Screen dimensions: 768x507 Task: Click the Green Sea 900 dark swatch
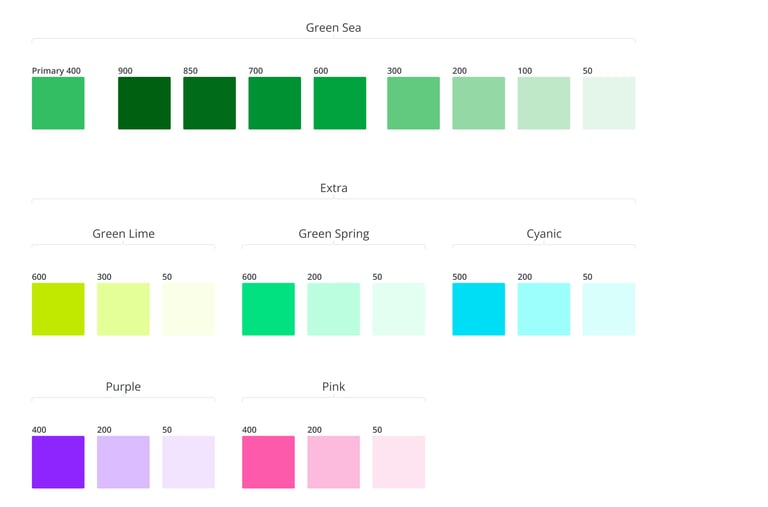[x=144, y=103]
